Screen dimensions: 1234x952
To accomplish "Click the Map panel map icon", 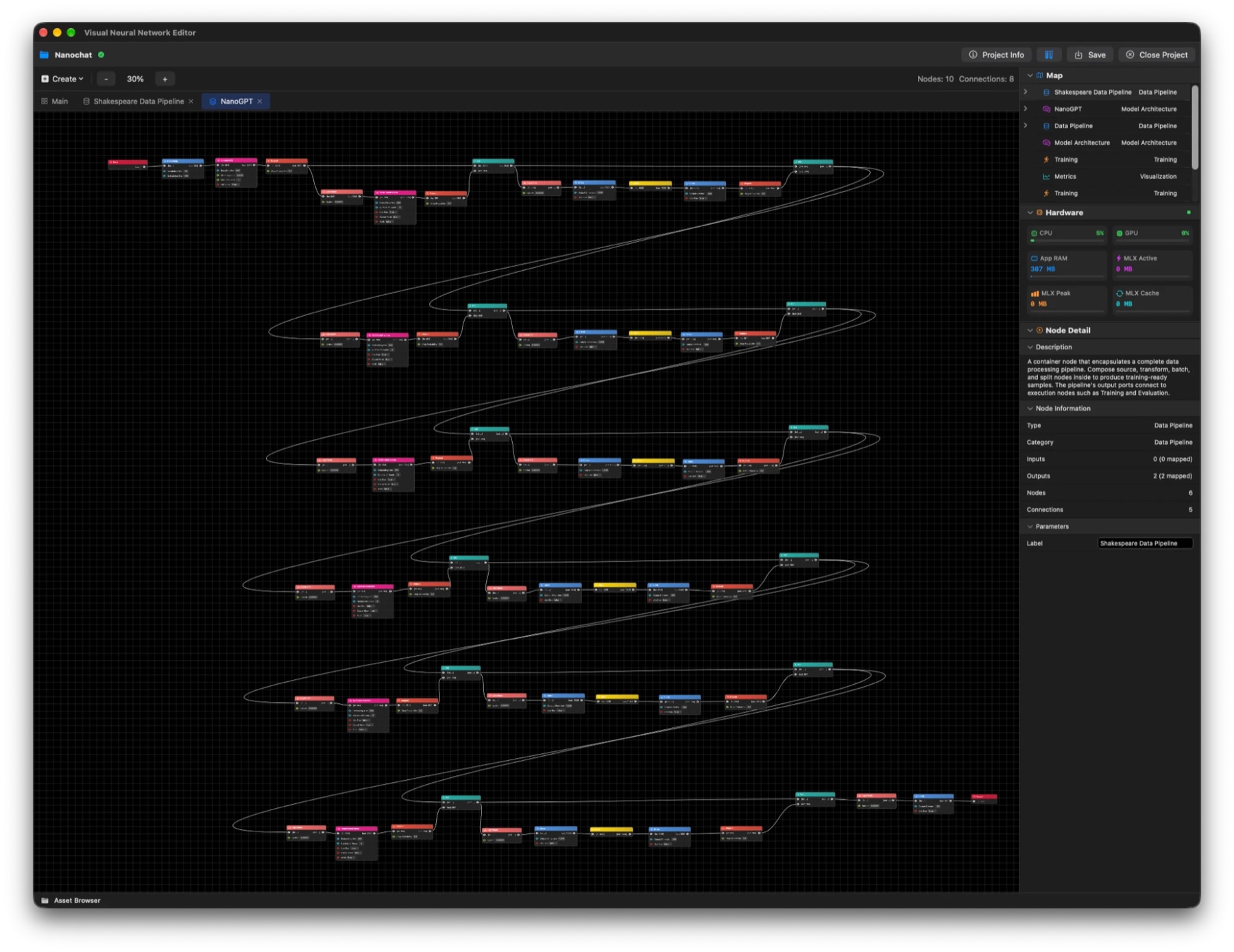I will [x=1040, y=75].
